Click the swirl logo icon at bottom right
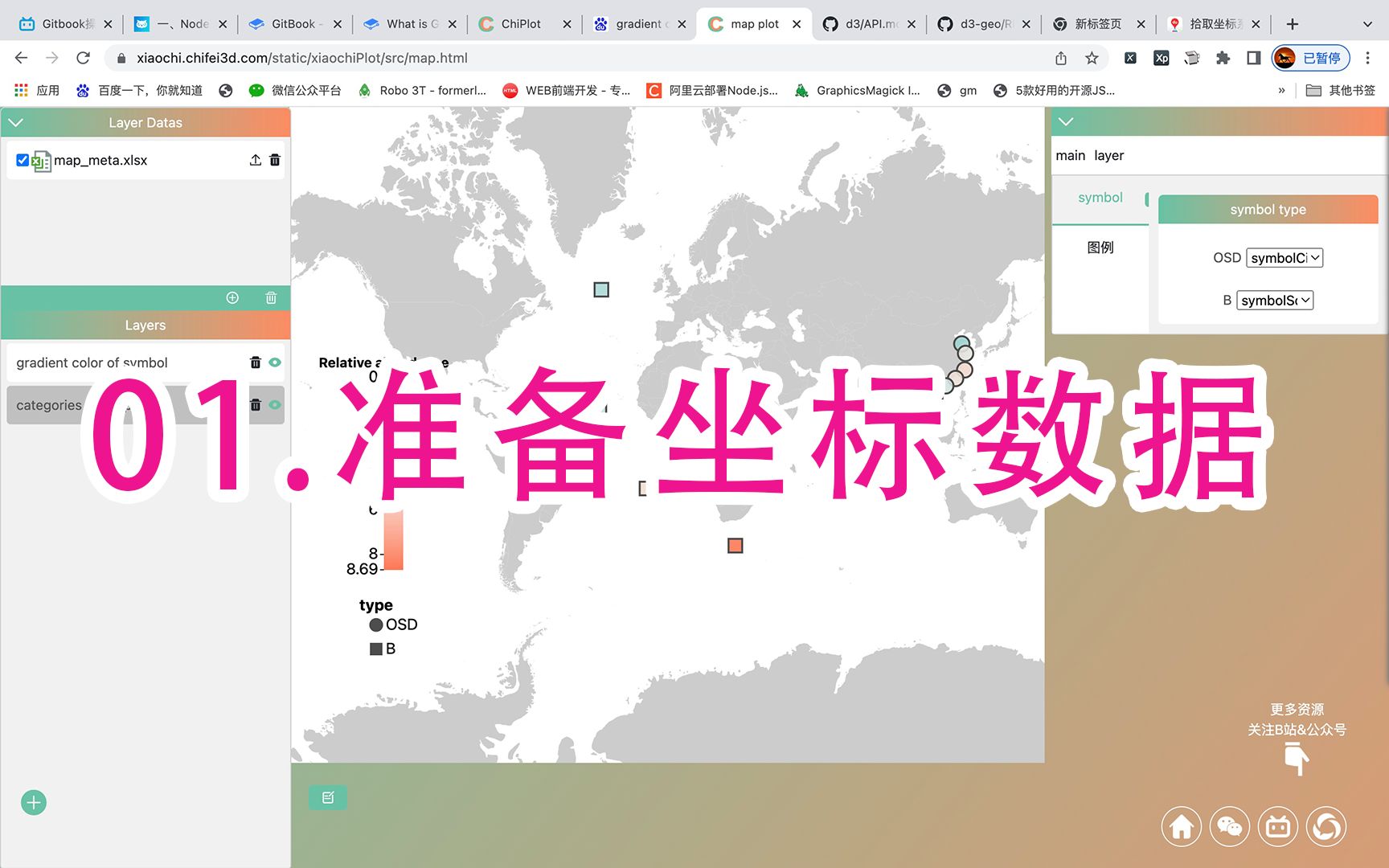This screenshot has width=1389, height=868. coord(1326,826)
